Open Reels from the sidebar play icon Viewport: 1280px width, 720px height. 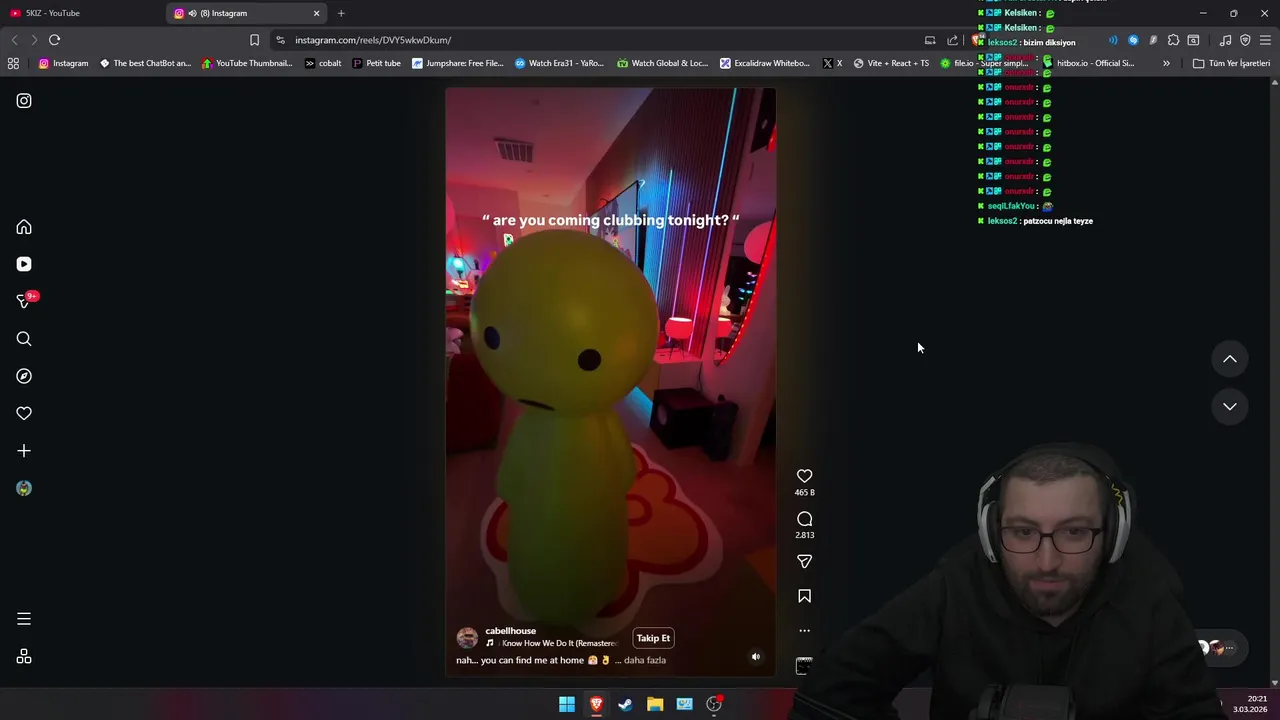tap(24, 264)
